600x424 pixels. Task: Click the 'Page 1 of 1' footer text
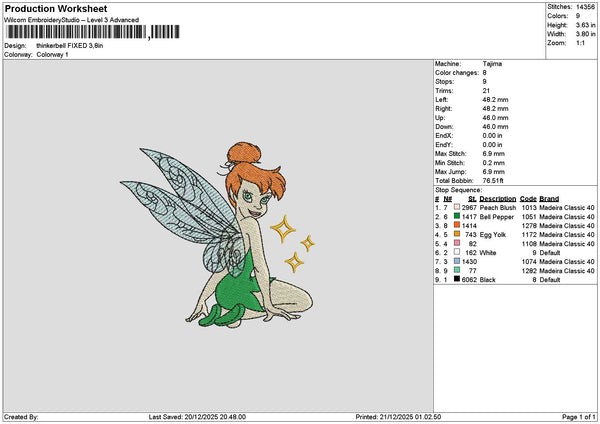click(x=579, y=417)
